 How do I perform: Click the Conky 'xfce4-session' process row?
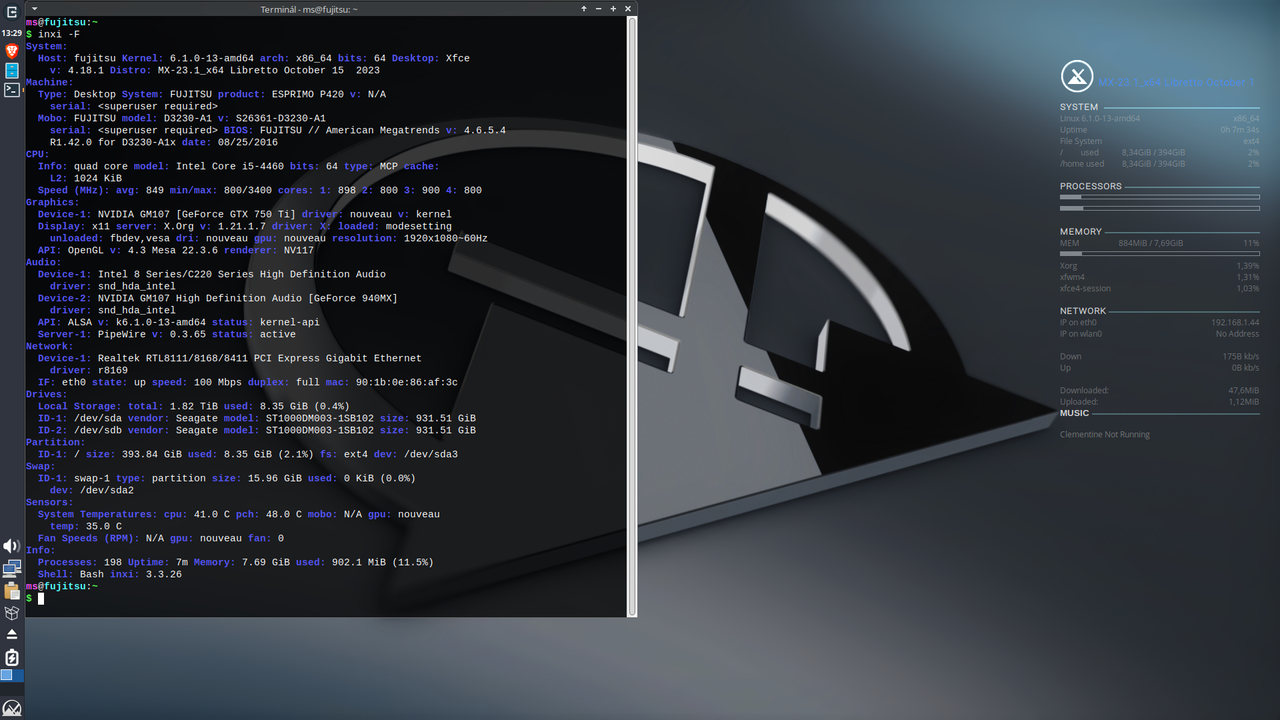point(1160,288)
